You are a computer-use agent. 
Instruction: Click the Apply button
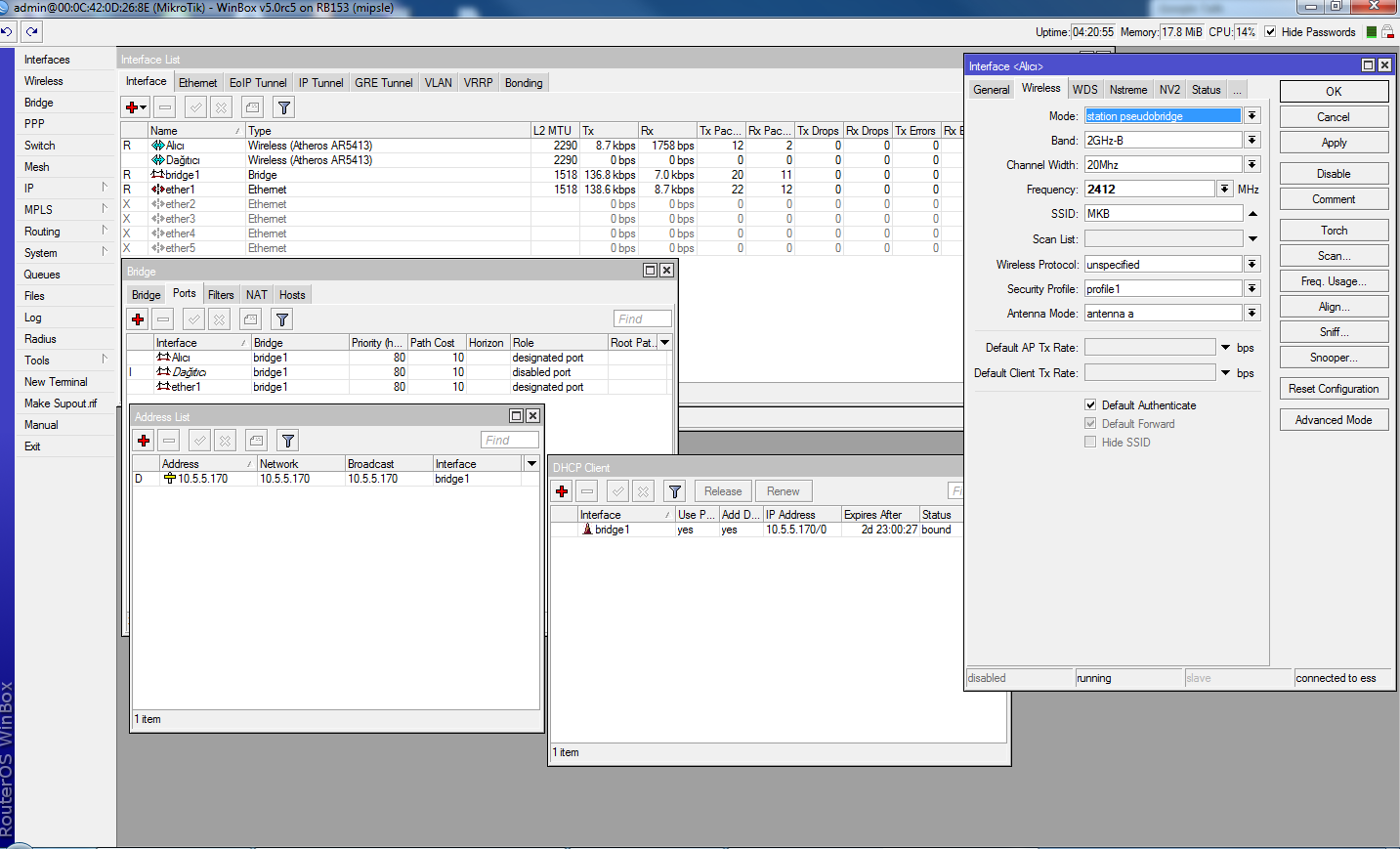click(x=1334, y=142)
